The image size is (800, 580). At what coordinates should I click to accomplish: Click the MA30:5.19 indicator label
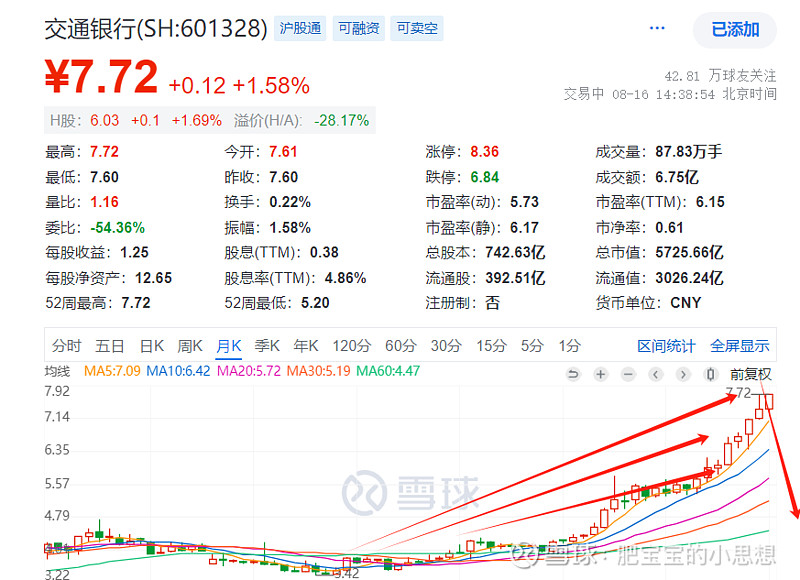coord(318,371)
